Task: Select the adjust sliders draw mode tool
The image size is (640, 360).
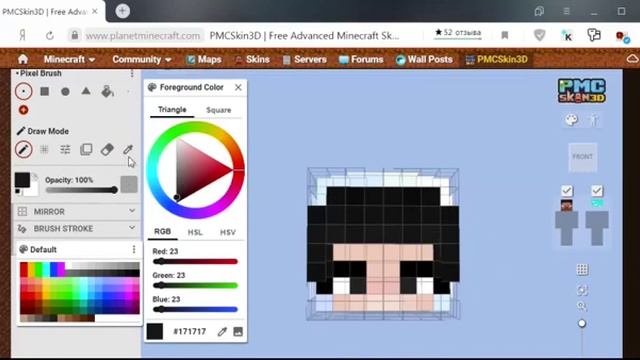Action: [x=65, y=149]
